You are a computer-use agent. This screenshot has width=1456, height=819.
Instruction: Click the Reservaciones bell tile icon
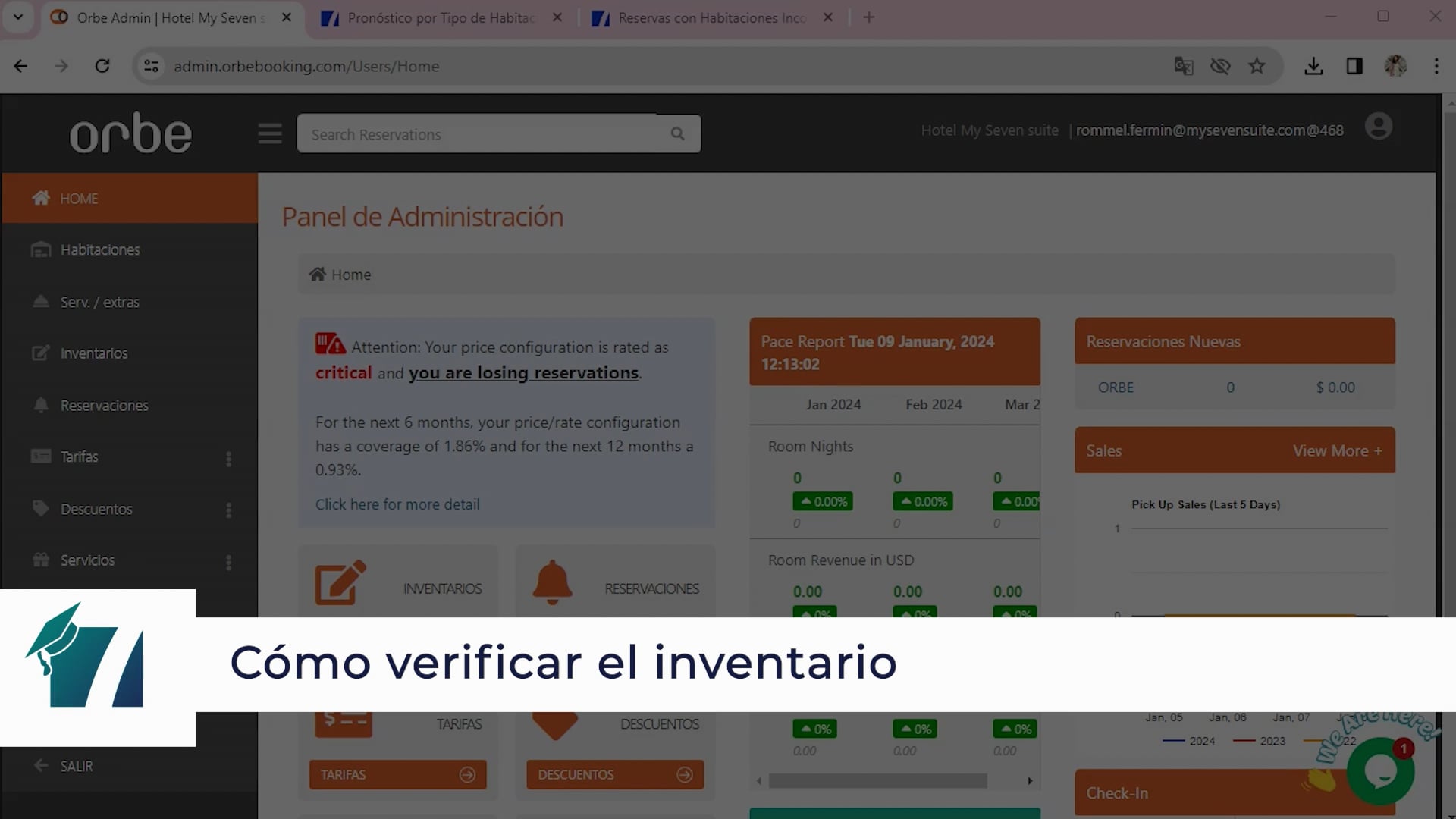click(553, 582)
